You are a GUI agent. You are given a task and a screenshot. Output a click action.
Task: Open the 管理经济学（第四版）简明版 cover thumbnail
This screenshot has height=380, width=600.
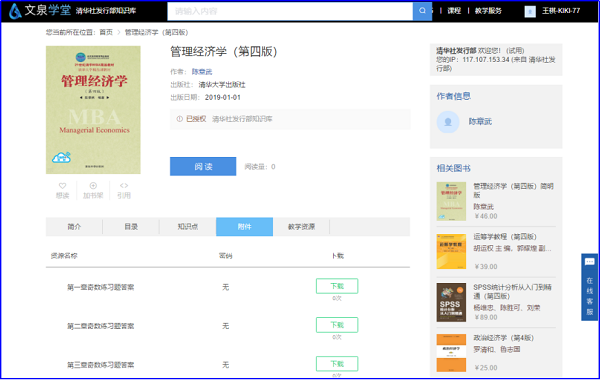pyautogui.click(x=451, y=201)
